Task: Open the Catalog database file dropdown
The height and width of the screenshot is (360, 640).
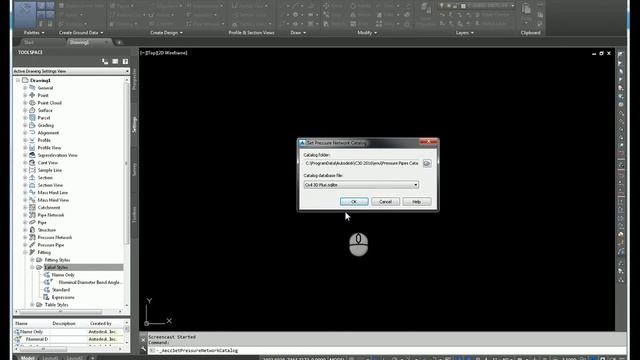Action: (x=416, y=185)
